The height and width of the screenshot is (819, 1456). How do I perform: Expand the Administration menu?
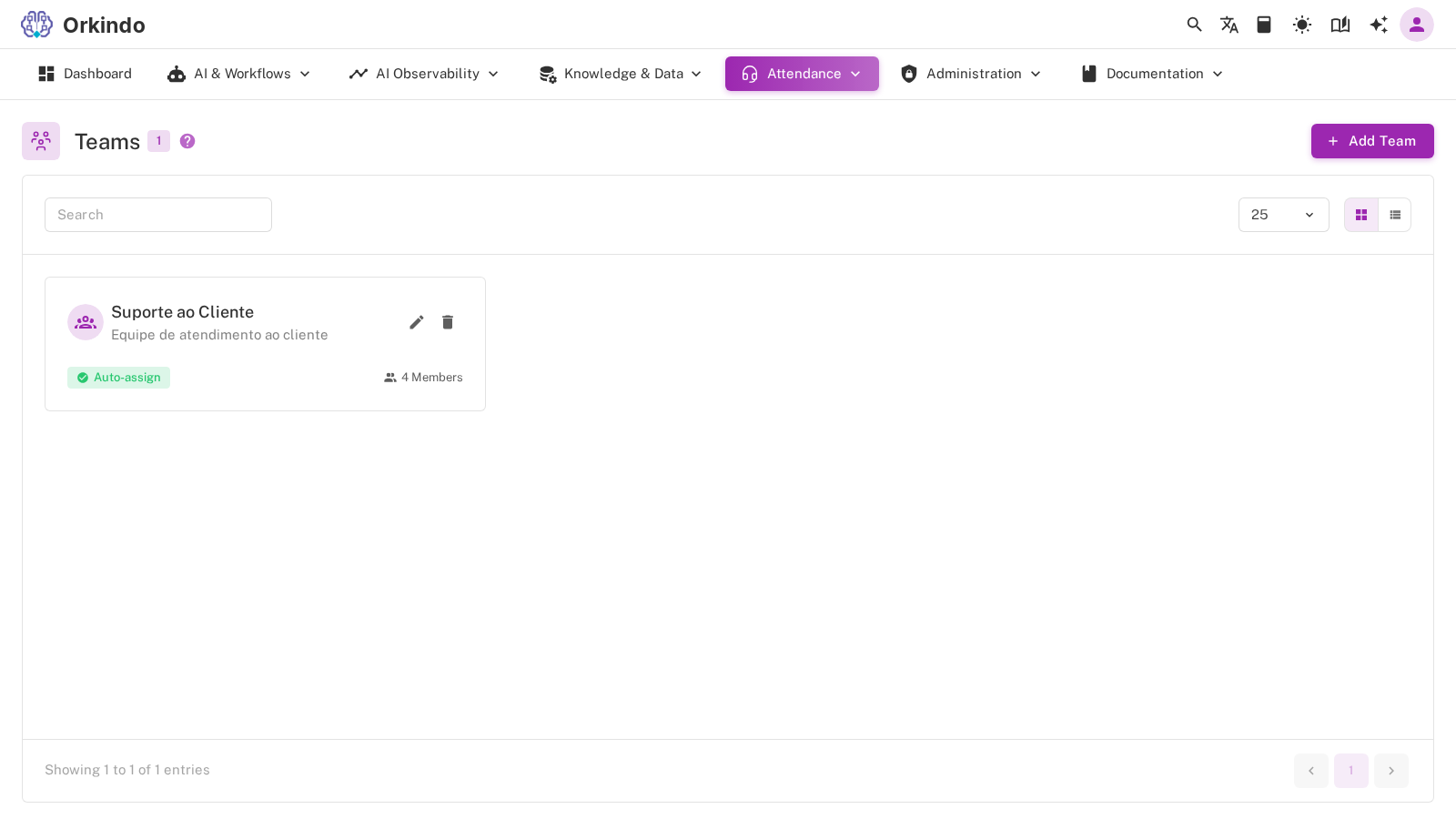[970, 74]
